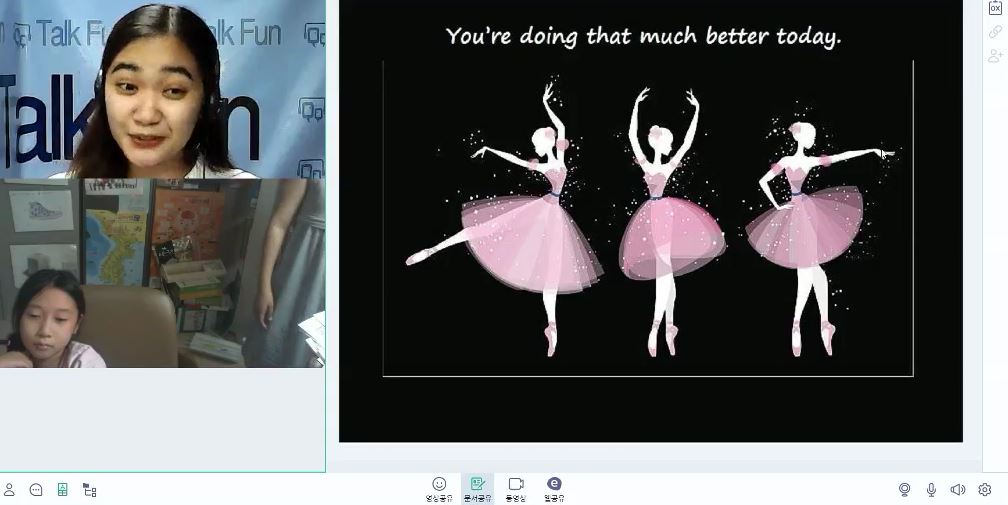This screenshot has width=1008, height=505.
Task: Select the highlighted document share tab
Action: tap(477, 488)
